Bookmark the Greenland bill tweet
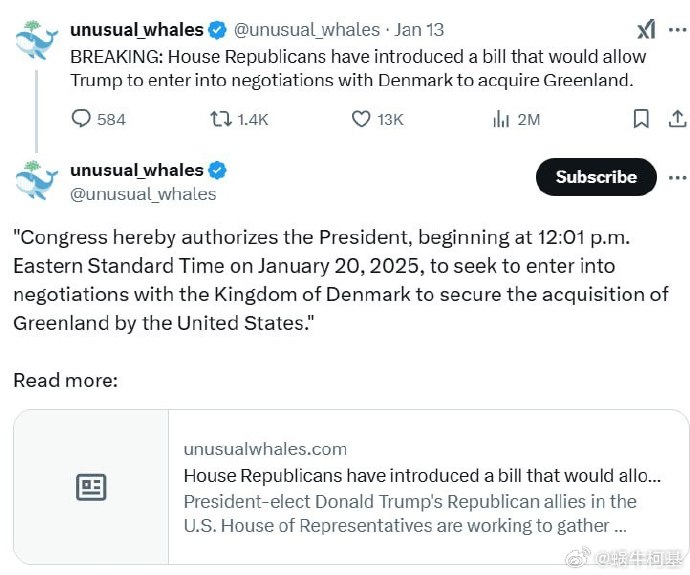Image resolution: width=690 pixels, height=575 pixels. point(641,119)
